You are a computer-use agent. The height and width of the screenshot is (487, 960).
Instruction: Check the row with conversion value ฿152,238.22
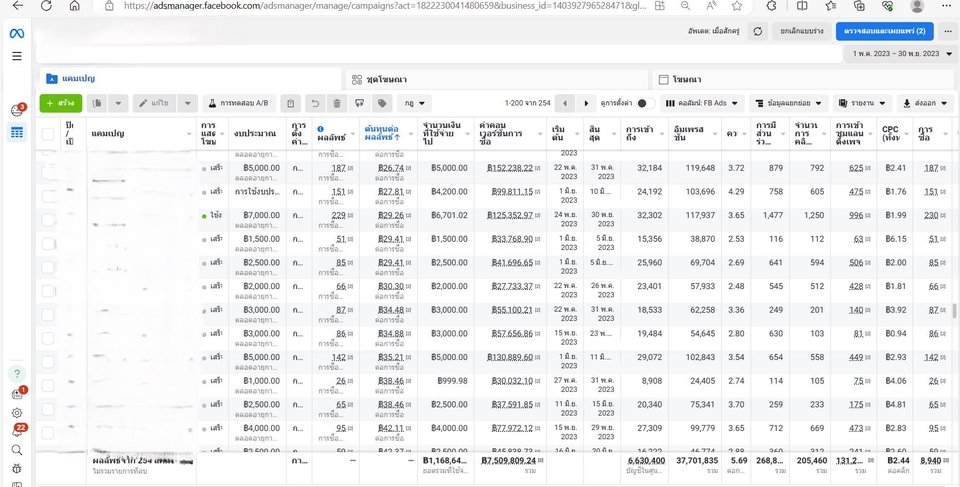[x=48, y=173]
